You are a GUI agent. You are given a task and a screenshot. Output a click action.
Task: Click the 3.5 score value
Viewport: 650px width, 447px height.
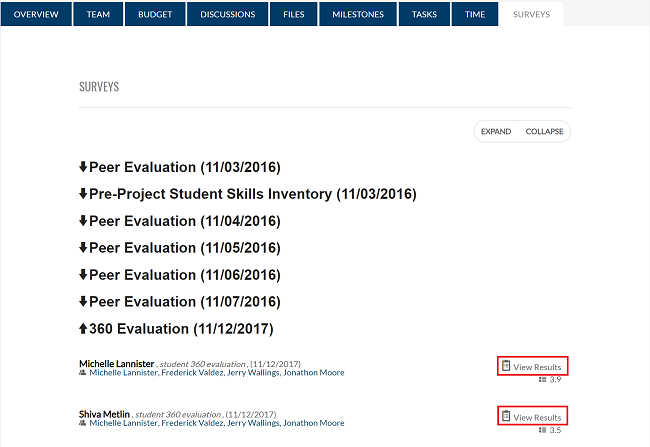pos(555,430)
